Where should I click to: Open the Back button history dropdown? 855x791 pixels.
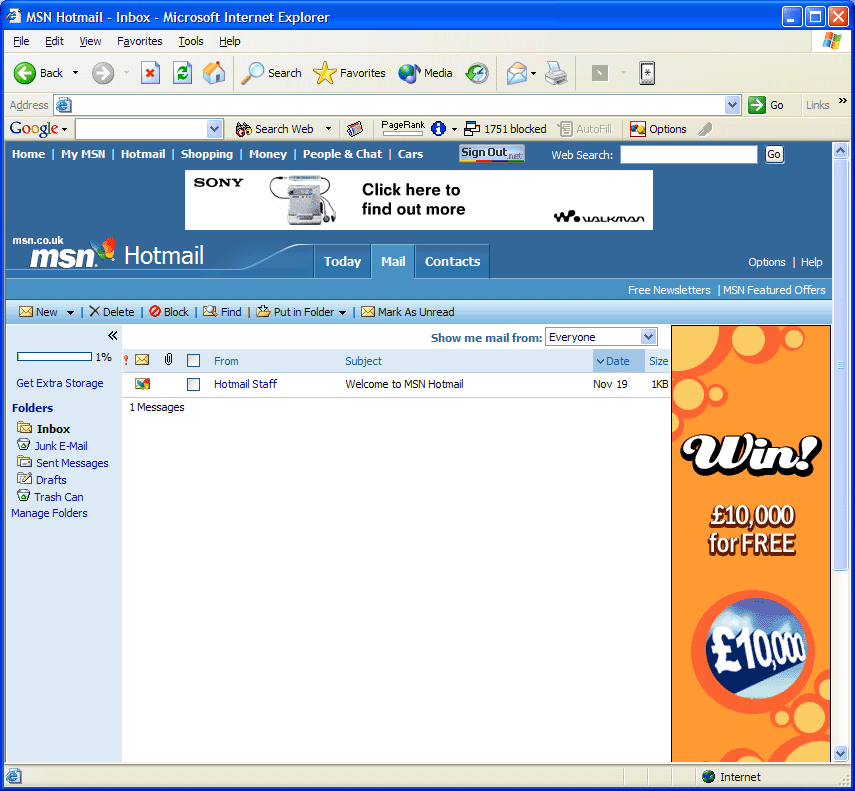point(75,73)
